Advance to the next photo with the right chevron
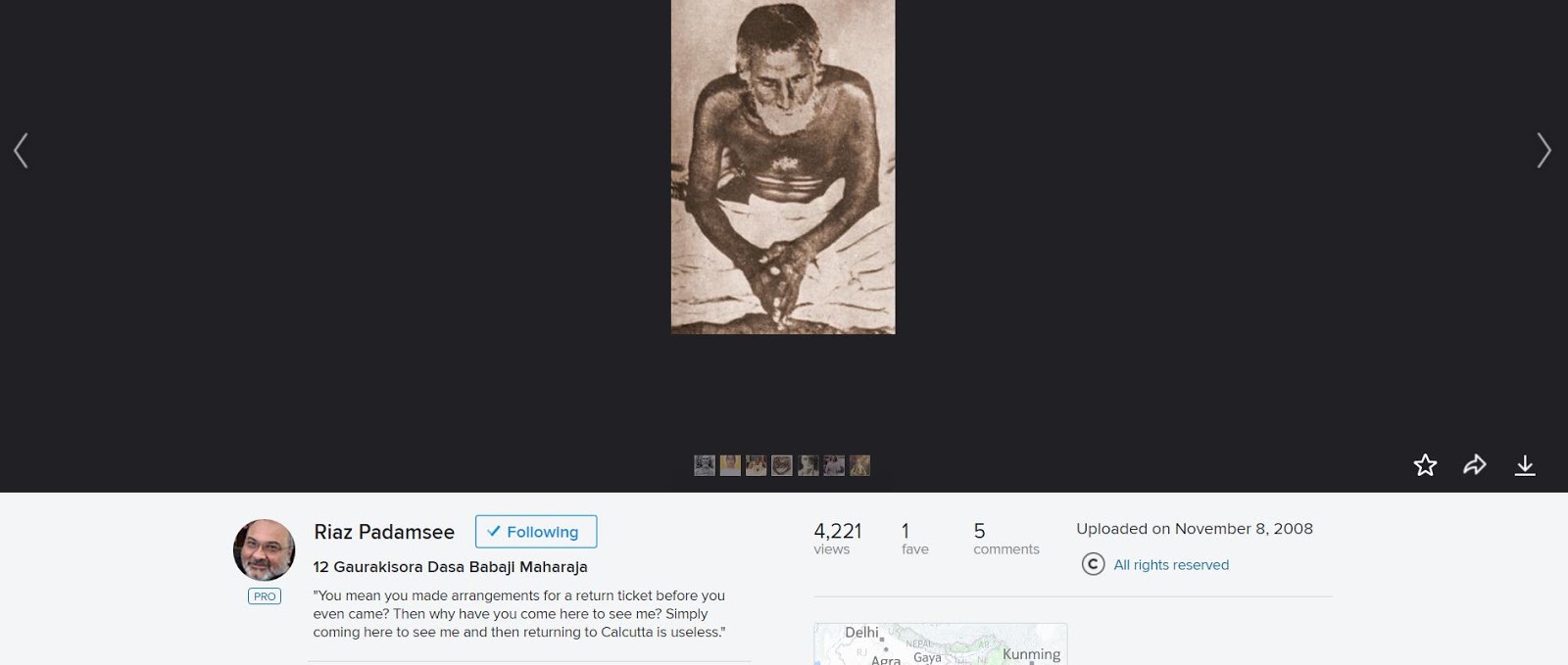 coord(1543,151)
